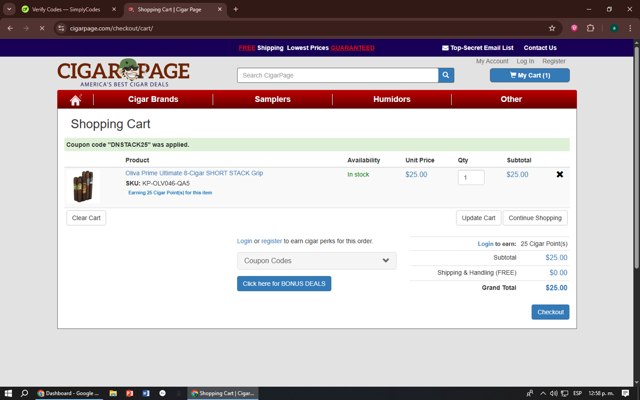The width and height of the screenshot is (640, 400).
Task: Click Login to earn points link
Action: pos(485,244)
